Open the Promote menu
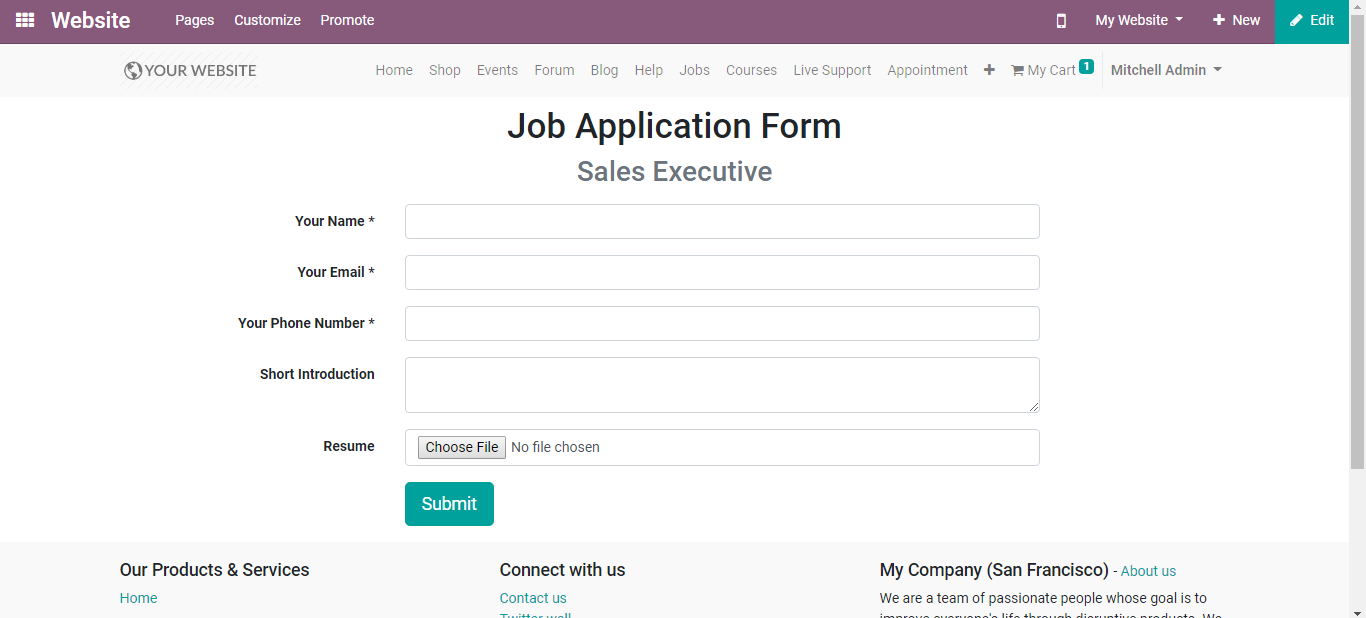Screen dimensions: 1366x618 tap(347, 20)
